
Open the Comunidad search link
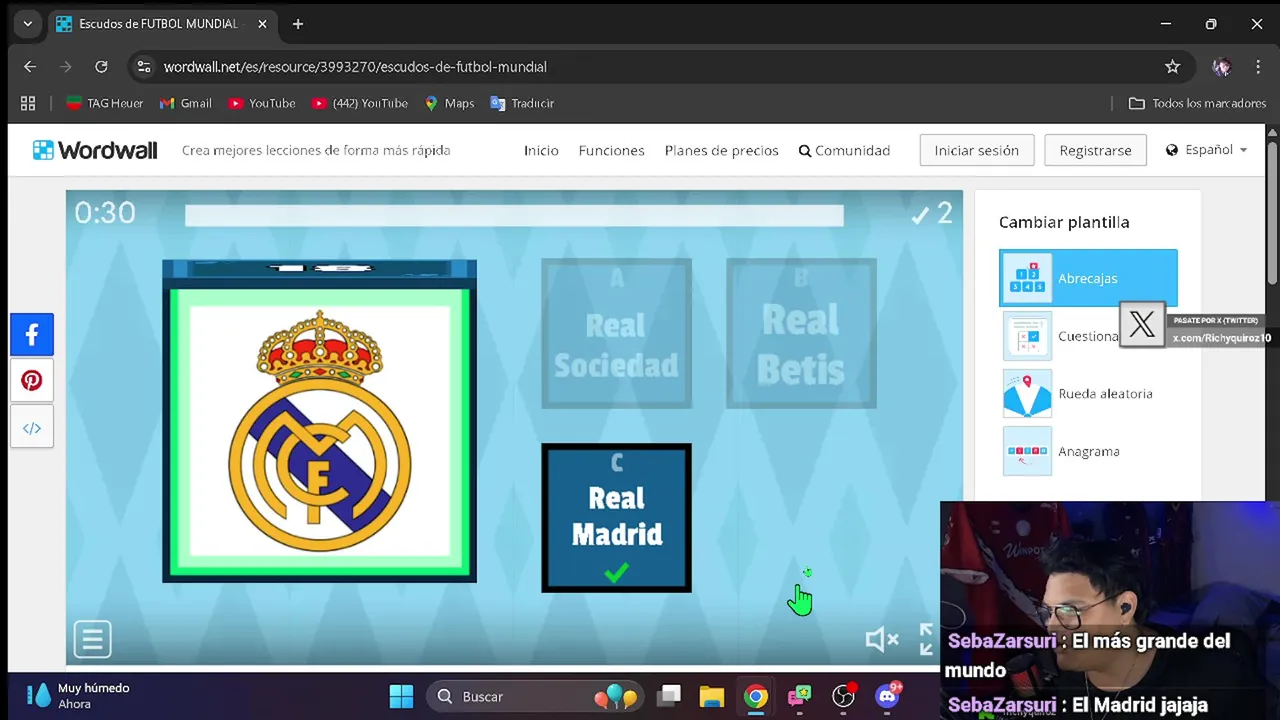tap(844, 150)
